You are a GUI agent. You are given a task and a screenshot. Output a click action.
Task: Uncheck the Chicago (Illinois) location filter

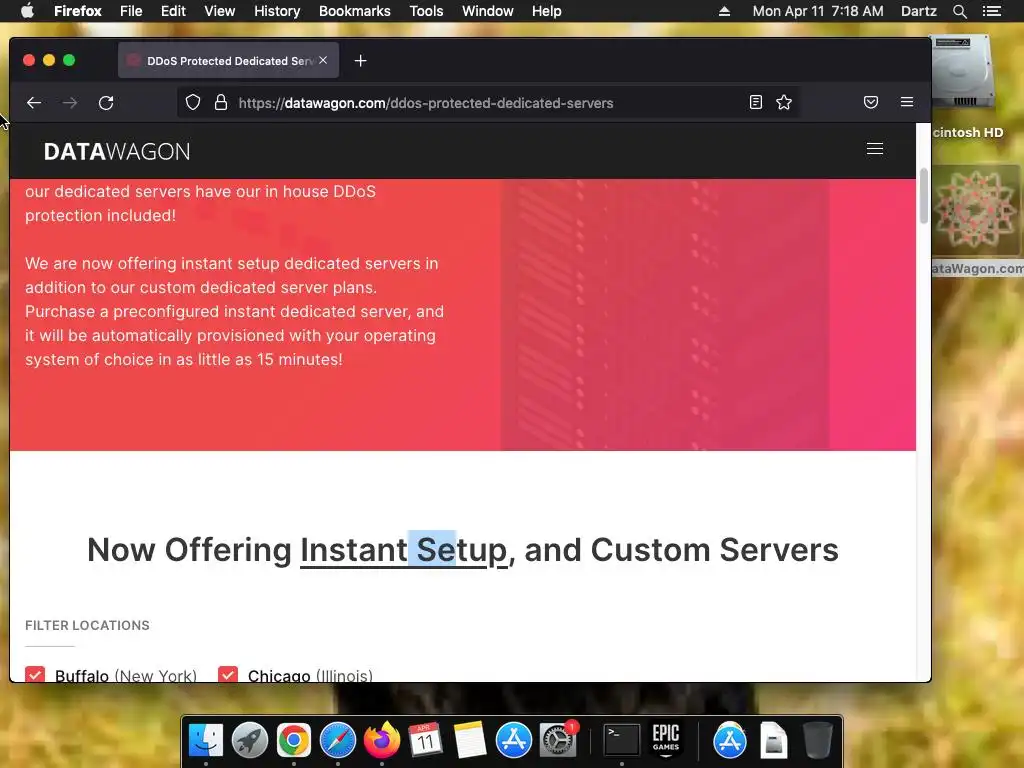(x=228, y=675)
